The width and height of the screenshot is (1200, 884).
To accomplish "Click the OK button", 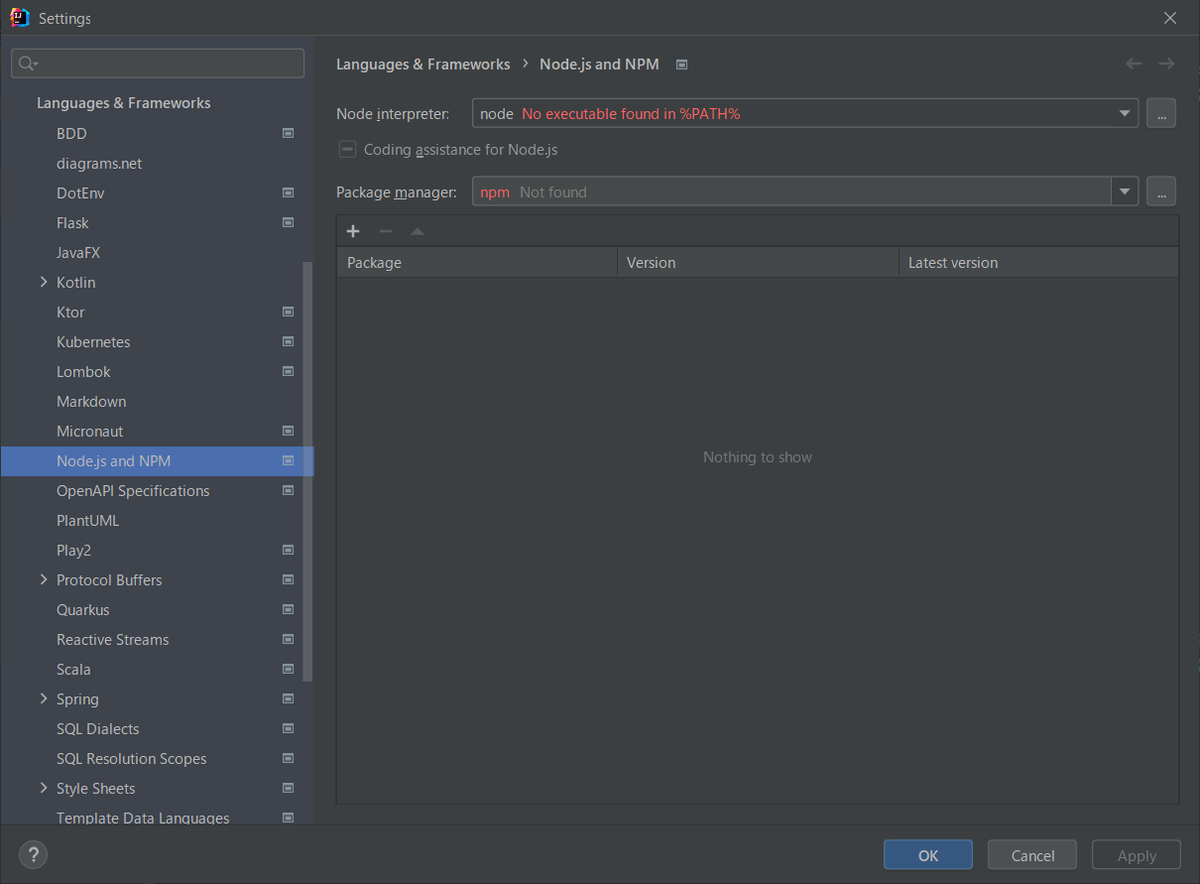I will coord(928,855).
